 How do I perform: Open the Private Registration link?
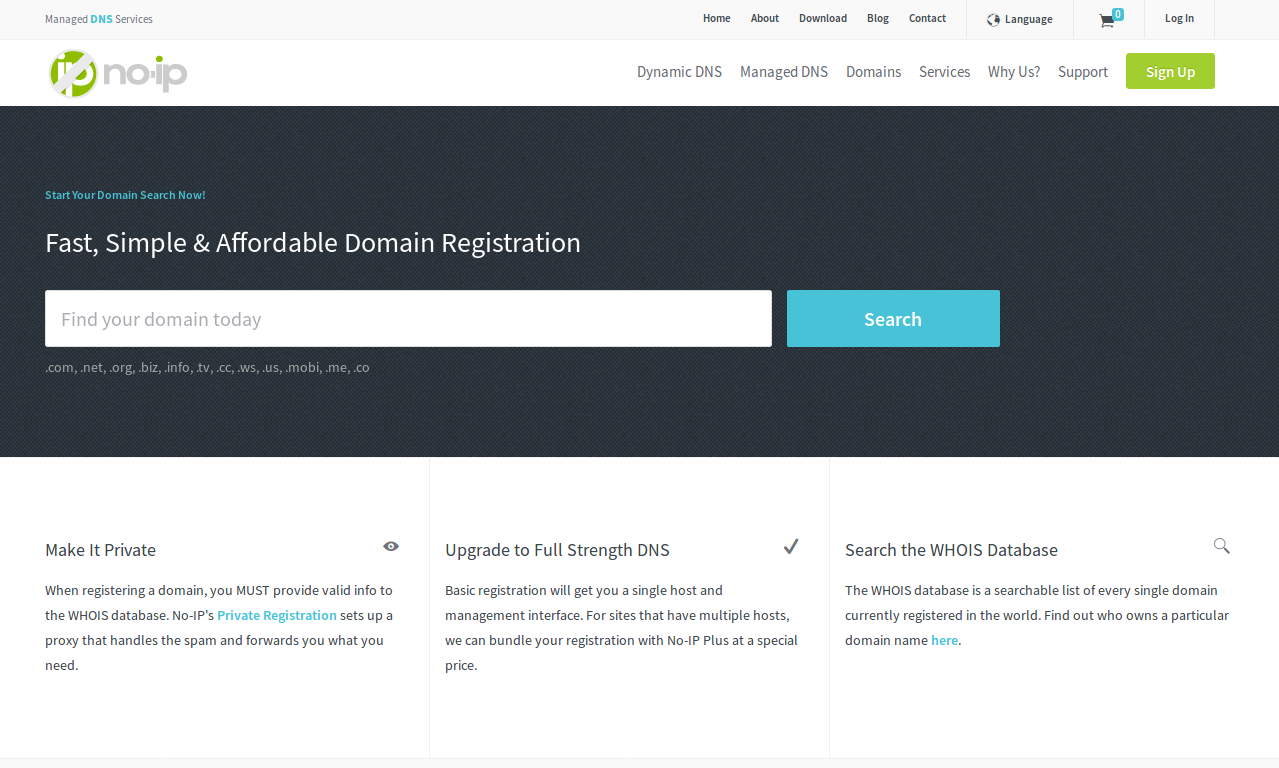tap(276, 615)
